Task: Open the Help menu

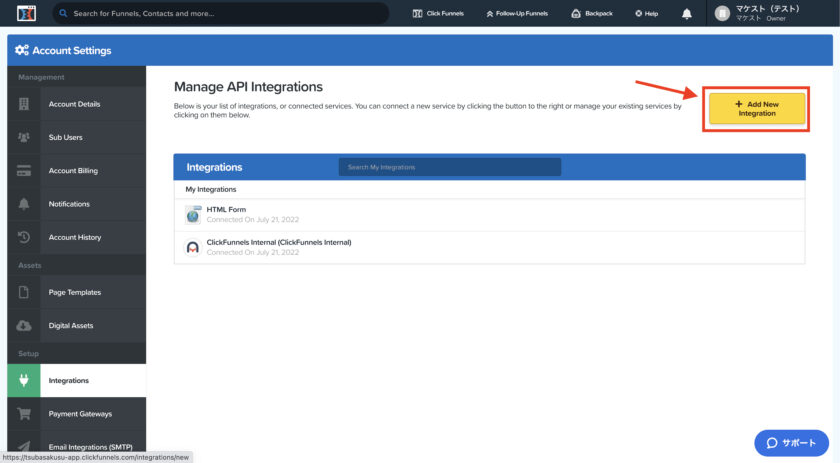Action: (x=647, y=13)
